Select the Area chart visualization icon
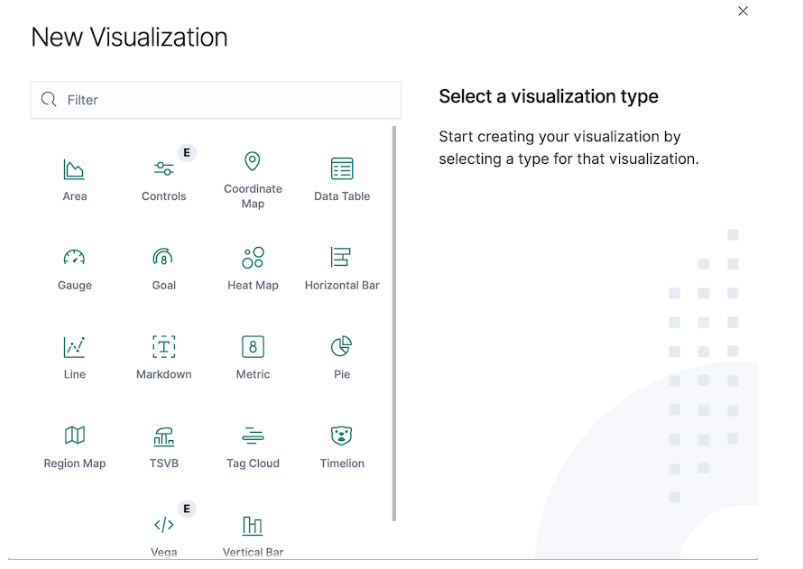 [74, 169]
